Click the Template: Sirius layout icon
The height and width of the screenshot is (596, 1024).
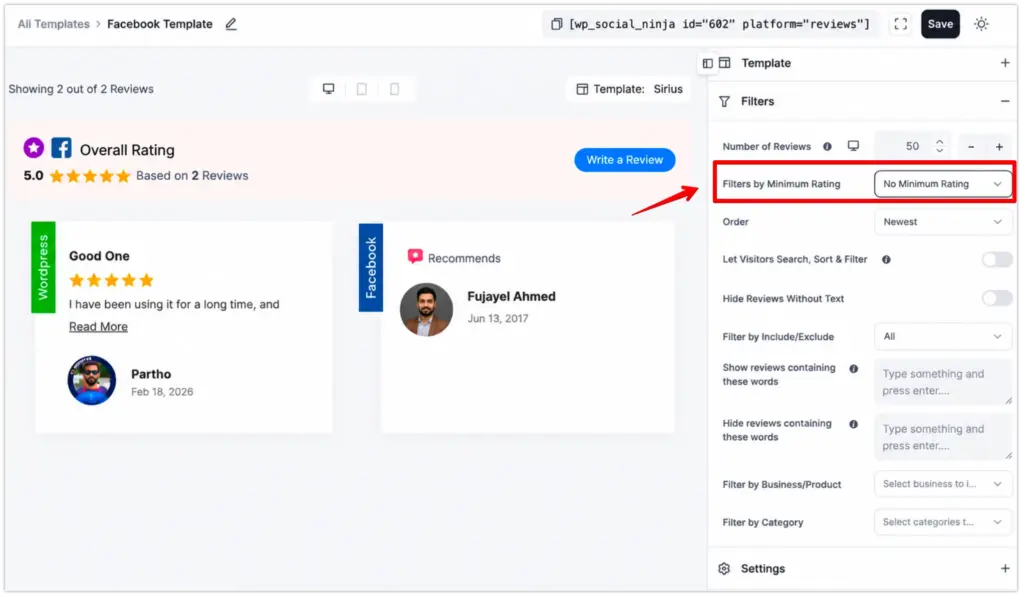point(583,89)
